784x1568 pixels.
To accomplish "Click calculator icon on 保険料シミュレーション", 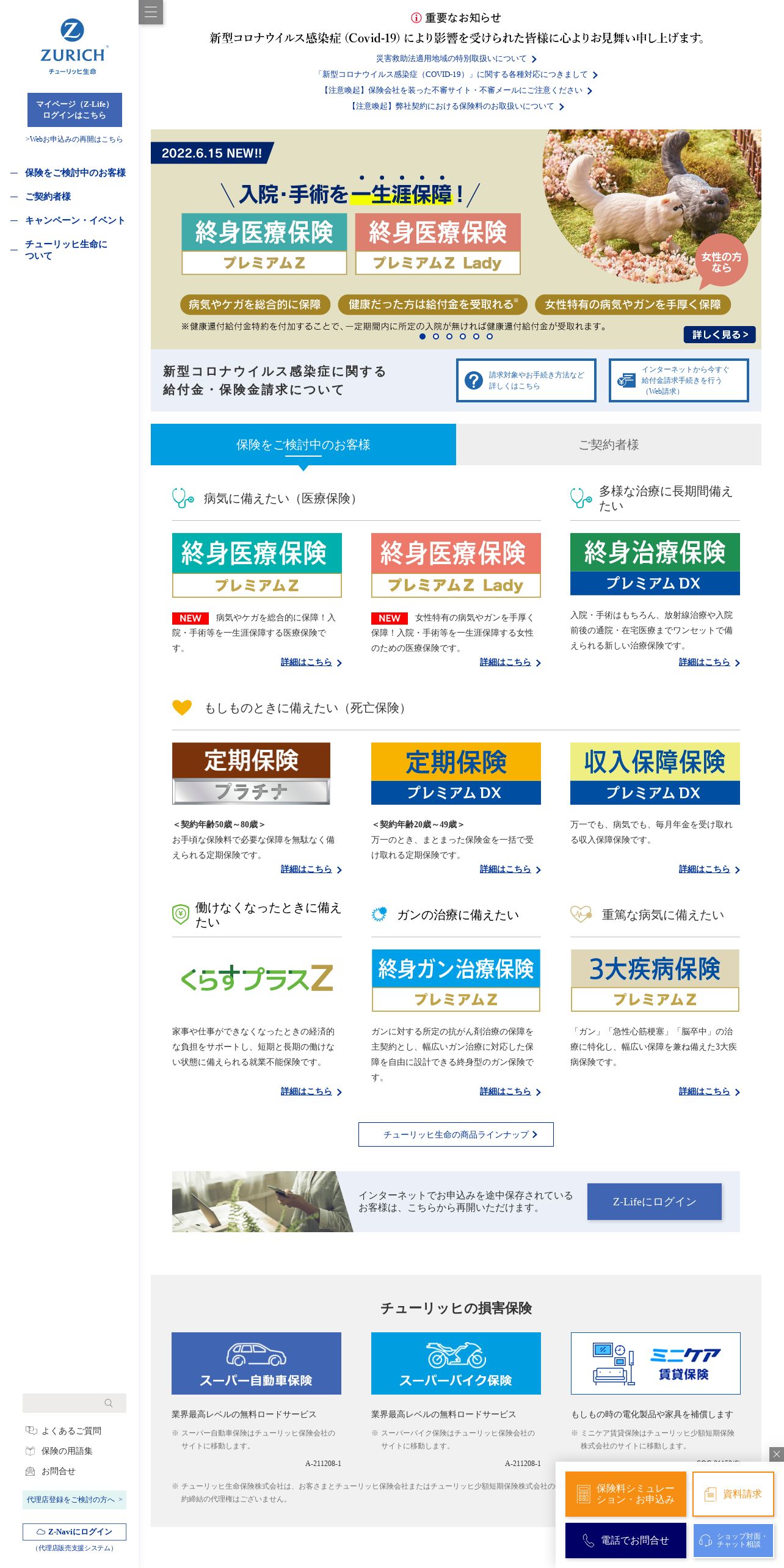I will (584, 1494).
